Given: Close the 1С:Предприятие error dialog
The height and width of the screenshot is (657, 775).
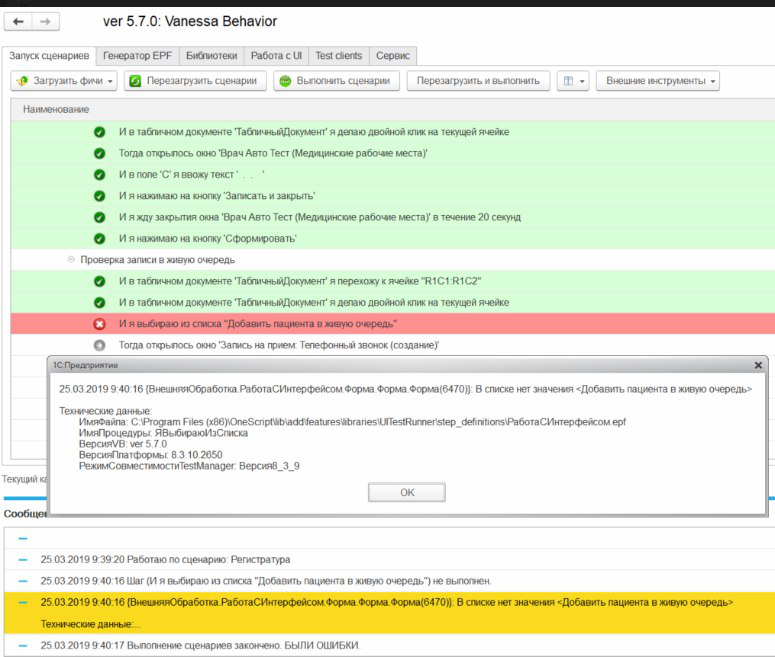Looking at the screenshot, I should coord(758,365).
